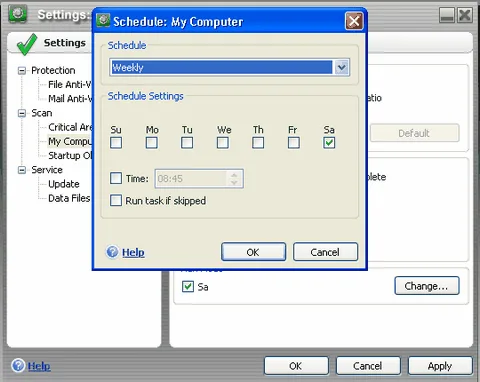Collapse the Scan tree node
480x382 pixels.
(x=22, y=113)
